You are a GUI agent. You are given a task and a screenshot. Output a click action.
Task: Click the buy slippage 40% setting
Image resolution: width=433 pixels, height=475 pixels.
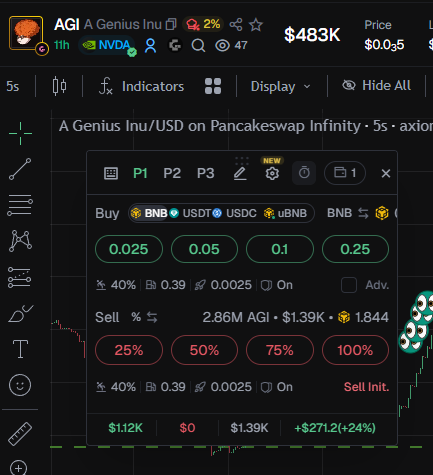pyautogui.click(x=116, y=285)
